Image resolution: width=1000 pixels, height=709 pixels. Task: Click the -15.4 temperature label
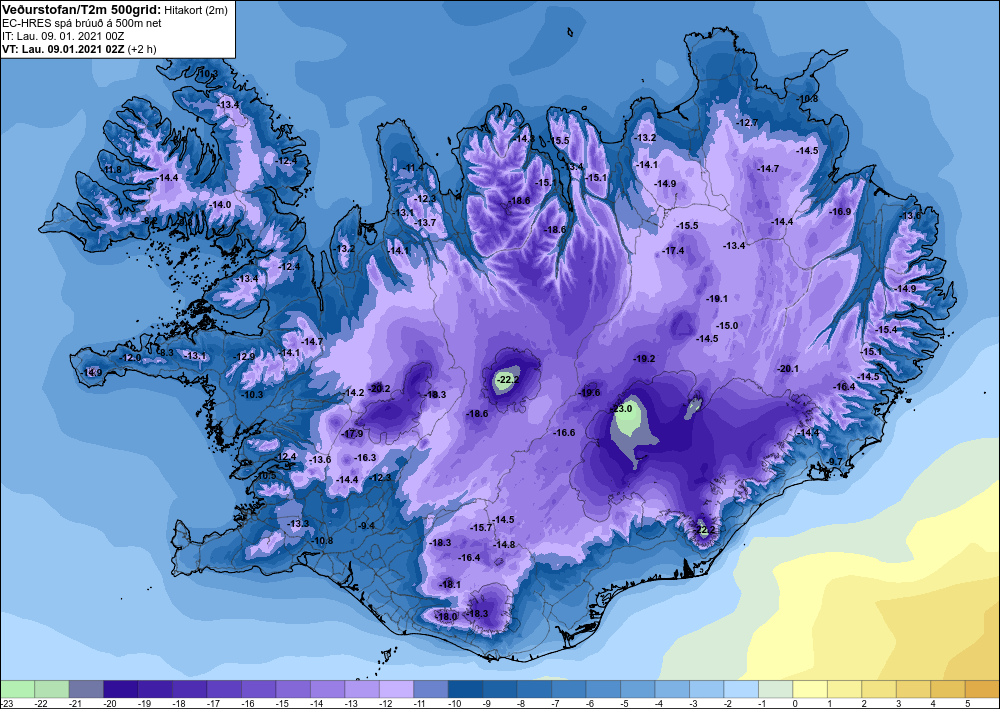(x=886, y=330)
